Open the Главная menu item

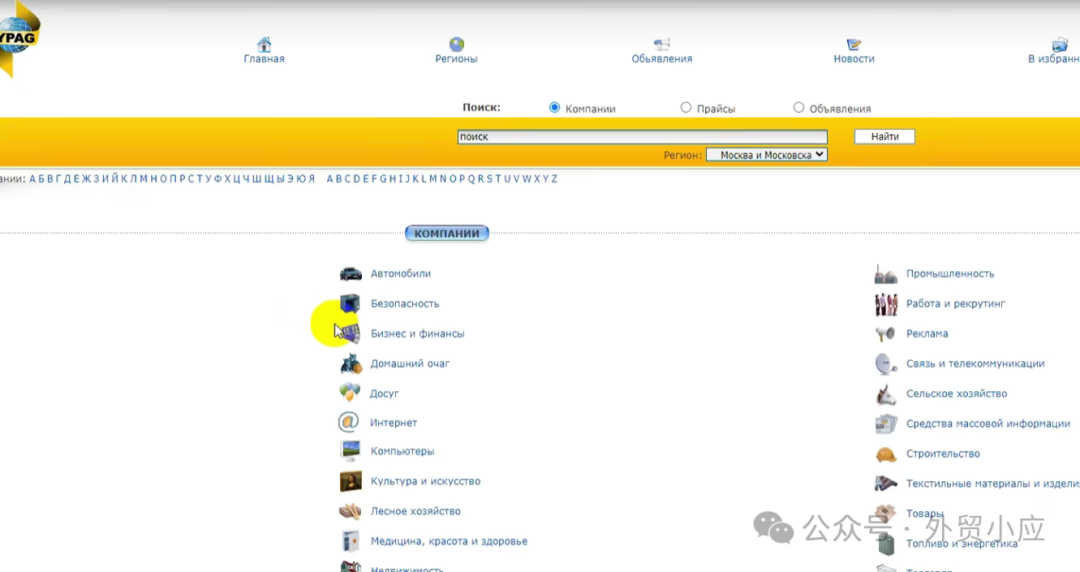point(264,59)
